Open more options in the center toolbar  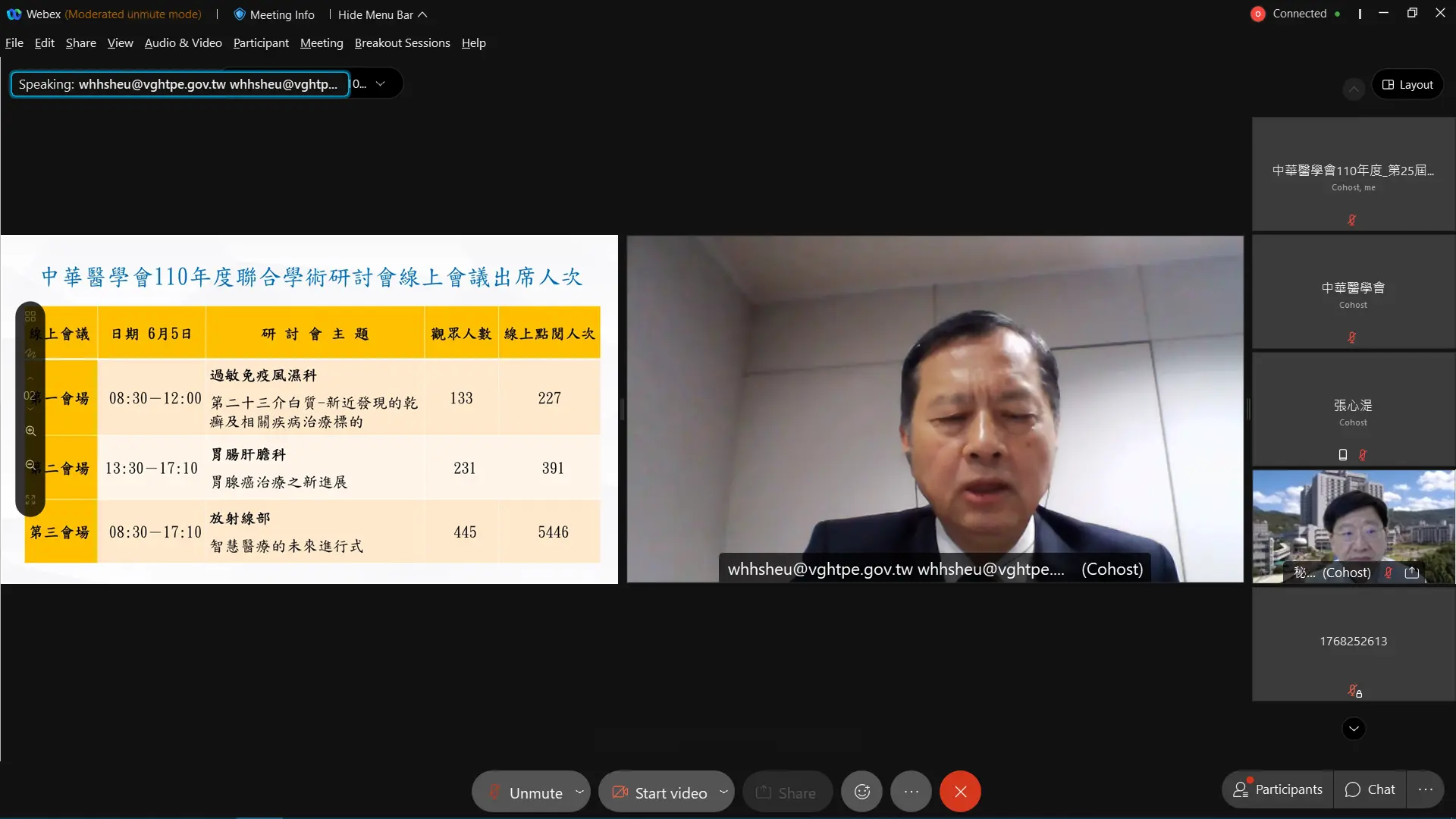(911, 792)
